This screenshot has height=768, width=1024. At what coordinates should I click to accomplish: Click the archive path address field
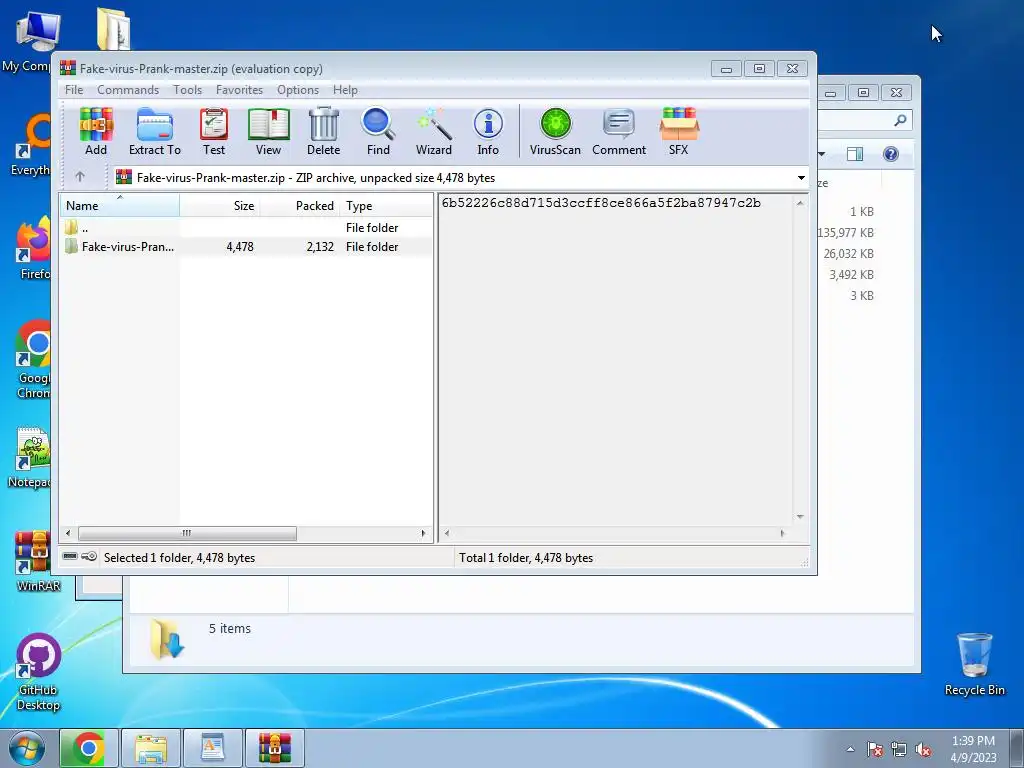(x=461, y=178)
